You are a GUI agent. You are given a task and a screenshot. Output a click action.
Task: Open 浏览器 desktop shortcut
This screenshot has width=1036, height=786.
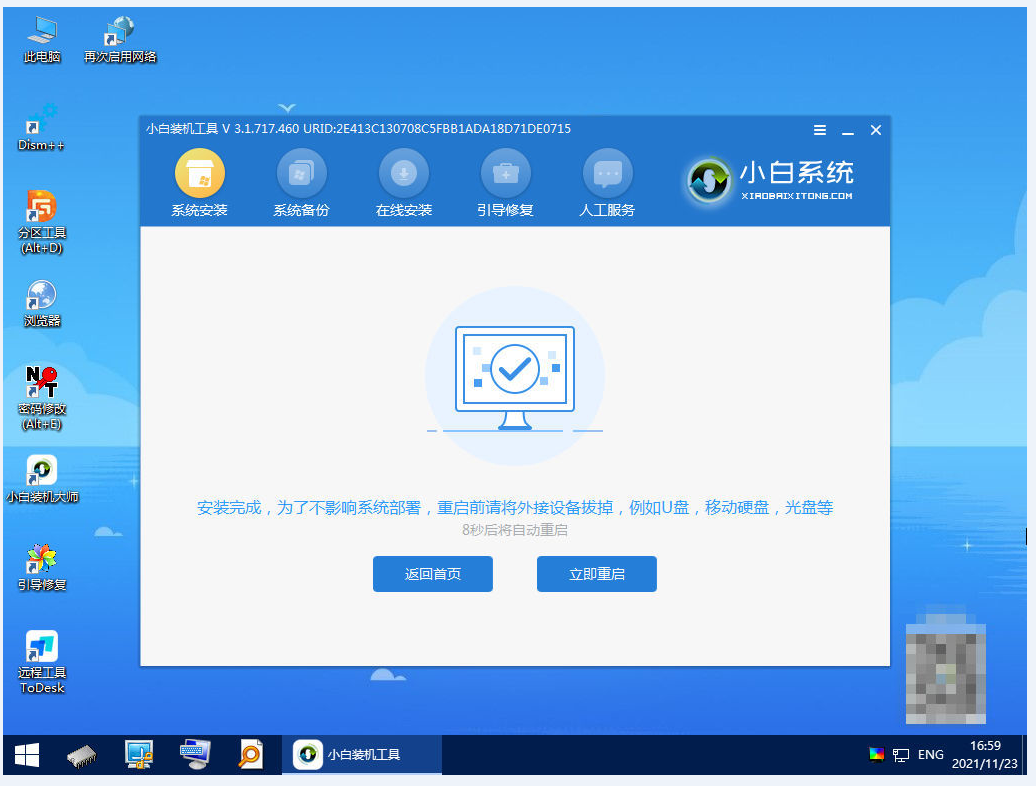[x=42, y=296]
